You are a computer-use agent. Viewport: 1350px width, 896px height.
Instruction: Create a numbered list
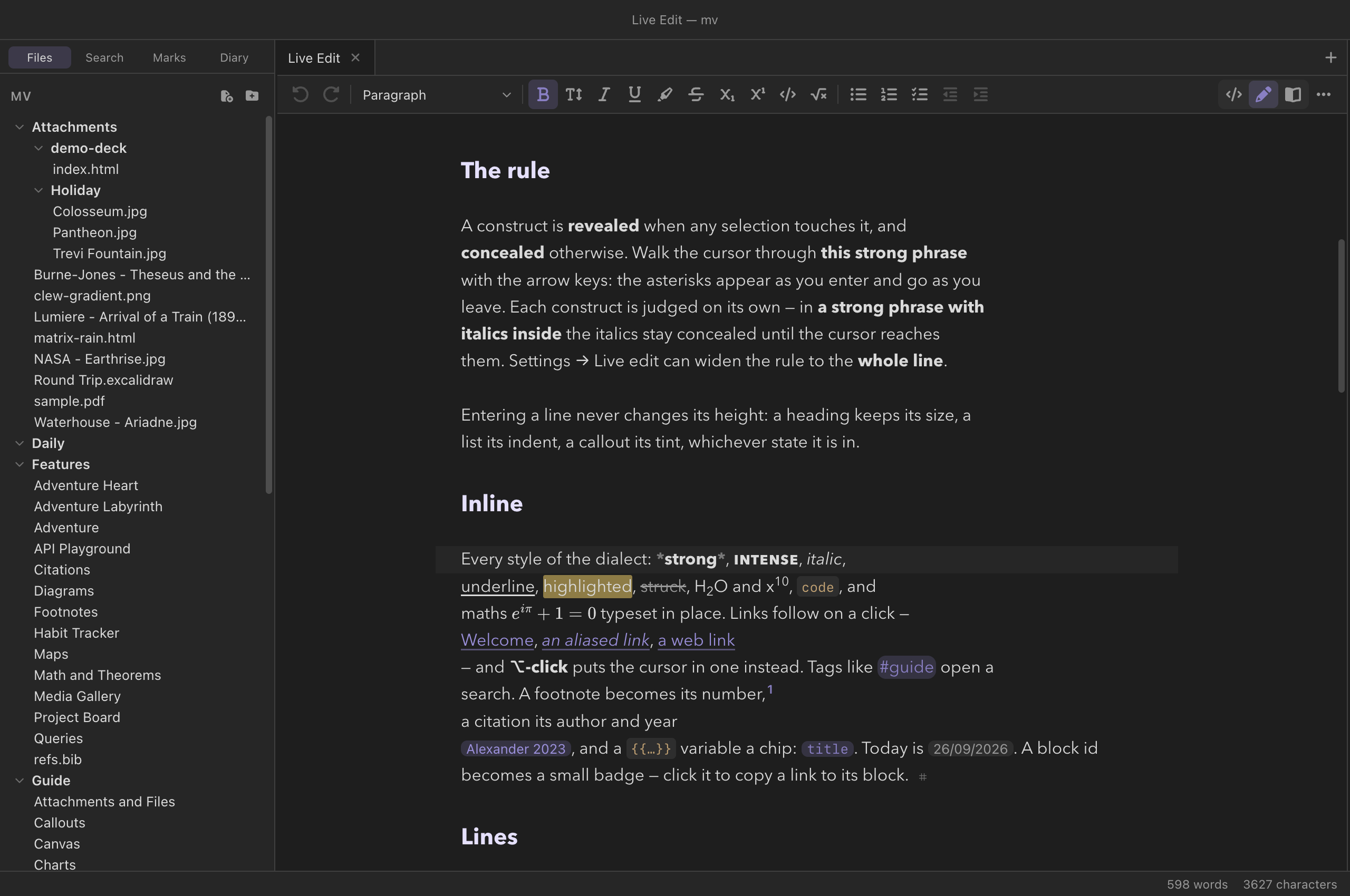889,94
